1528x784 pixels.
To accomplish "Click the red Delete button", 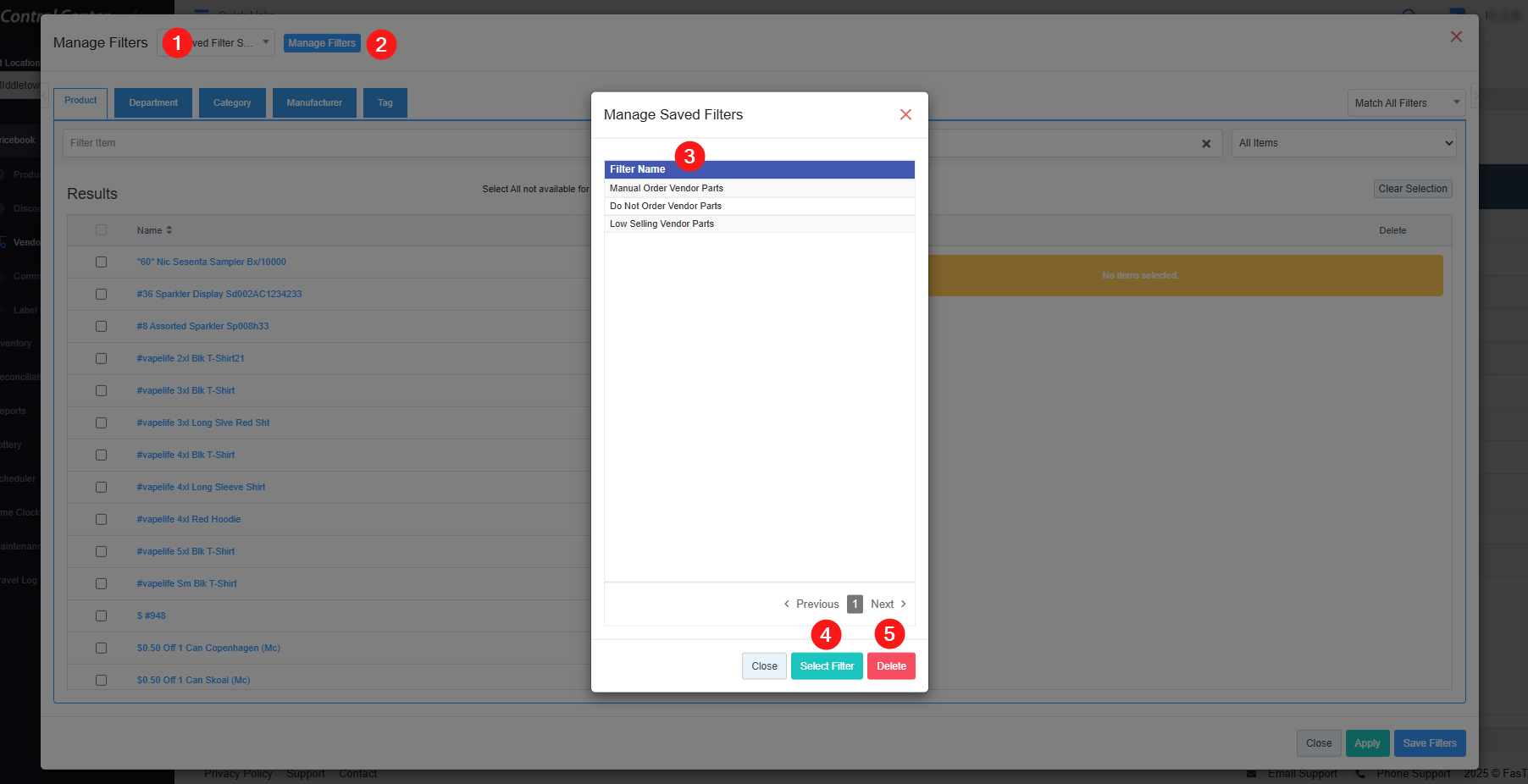I will [x=891, y=666].
